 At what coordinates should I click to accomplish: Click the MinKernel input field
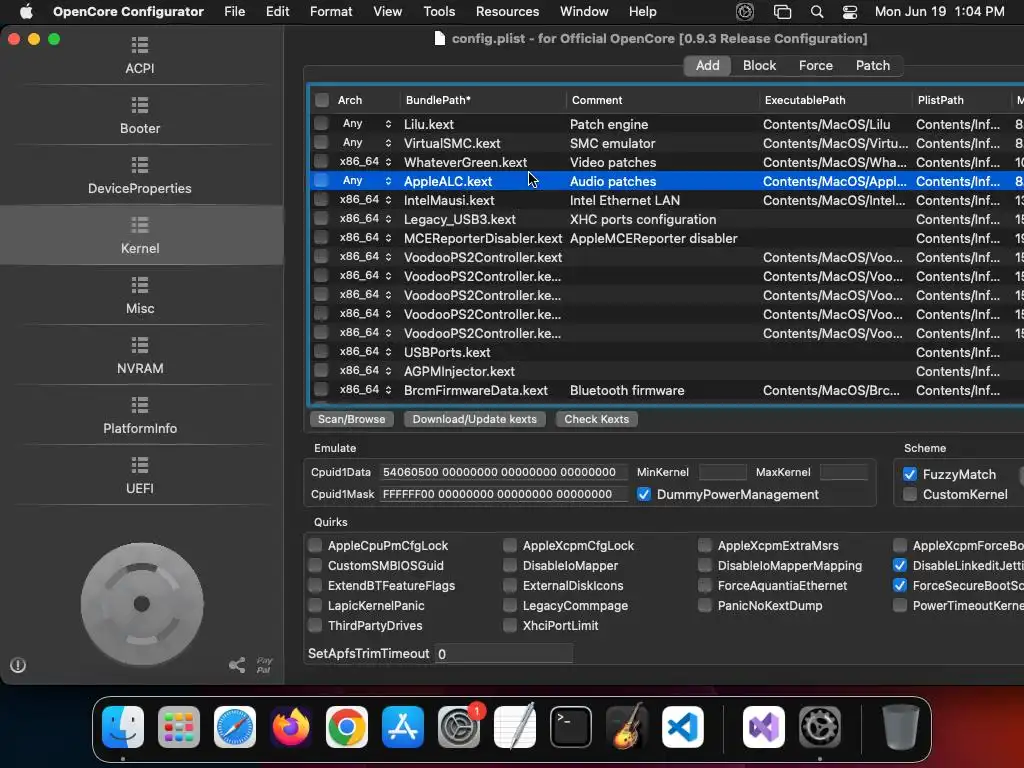tap(722, 472)
